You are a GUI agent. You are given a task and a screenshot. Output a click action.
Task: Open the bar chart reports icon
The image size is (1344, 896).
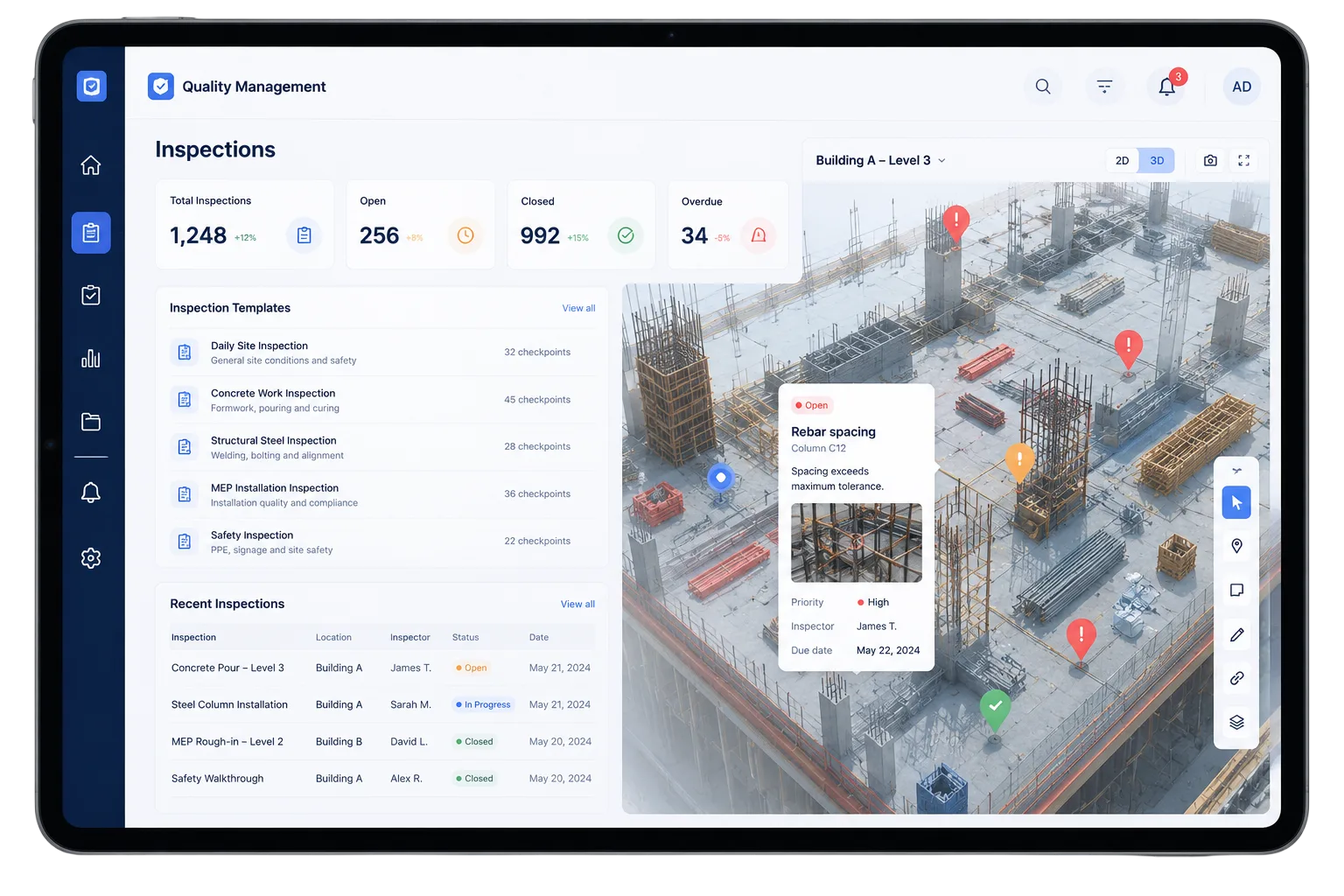point(91,358)
